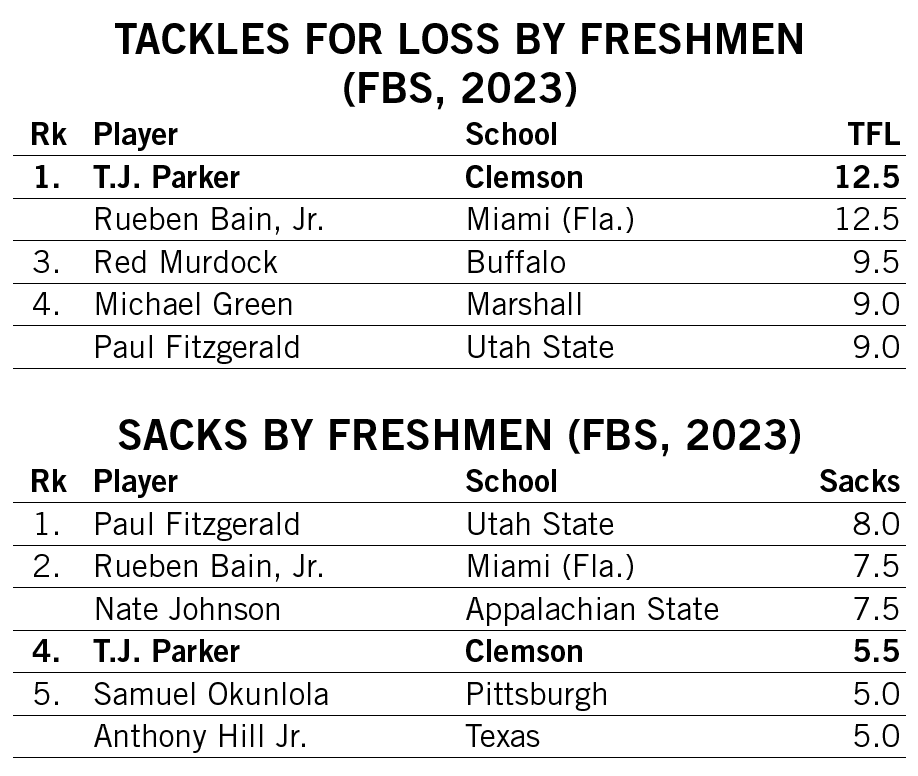Select the Sacks column header
Viewport: 918px width, 776px height.
pyautogui.click(x=859, y=481)
